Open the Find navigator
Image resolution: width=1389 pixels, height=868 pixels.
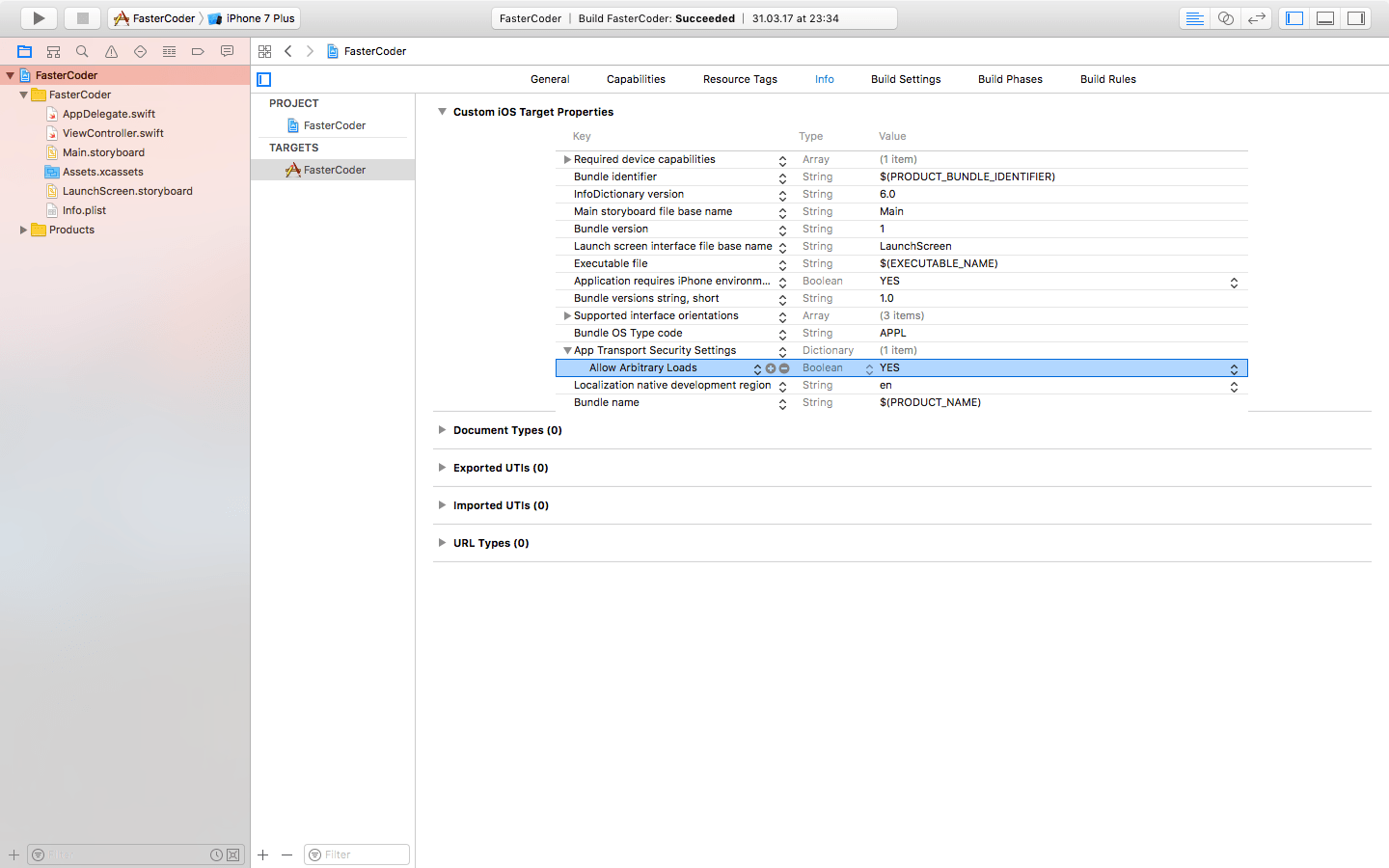[82, 51]
